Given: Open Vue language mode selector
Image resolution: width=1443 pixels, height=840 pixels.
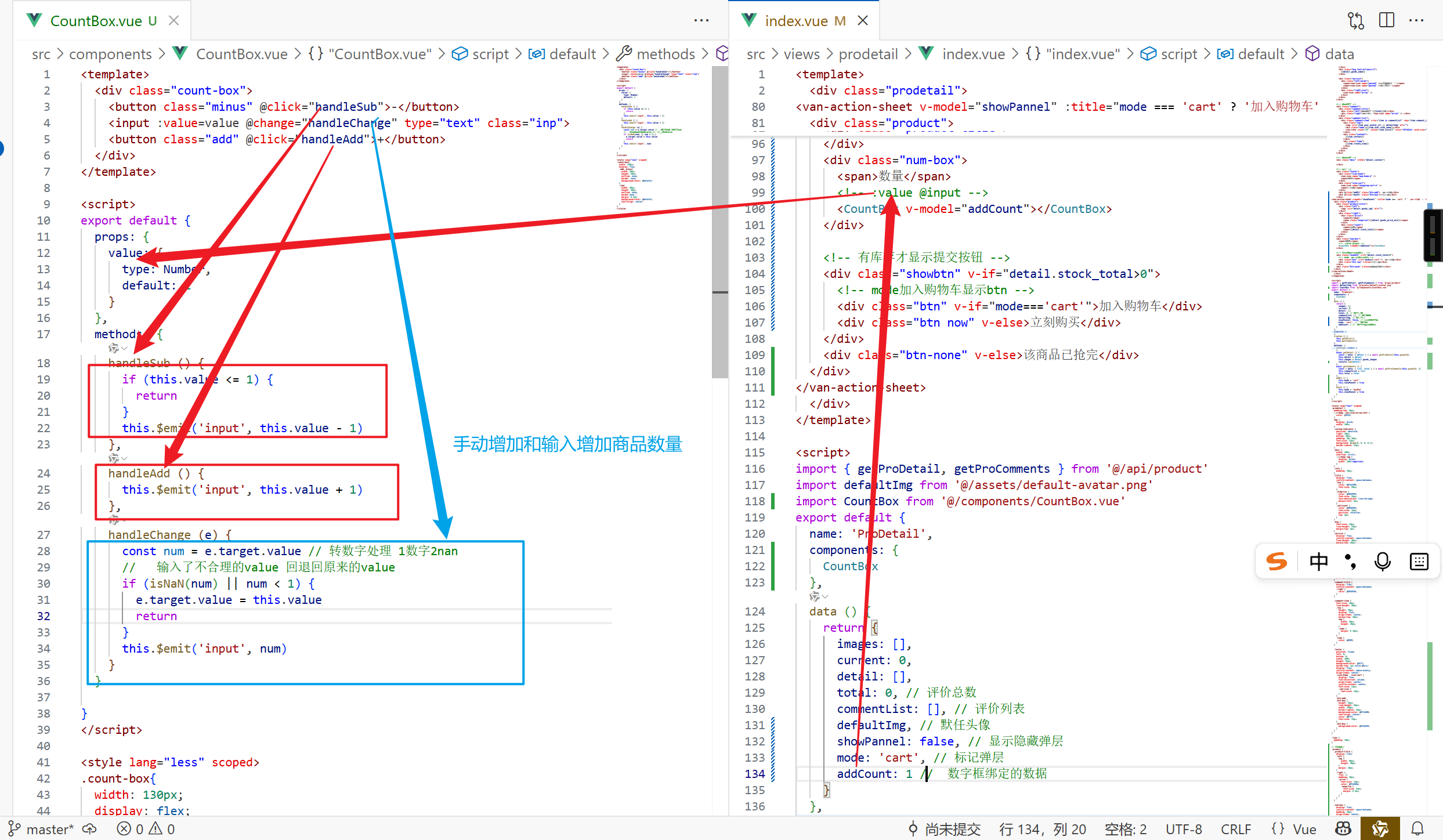Looking at the screenshot, I should pos(1304,829).
